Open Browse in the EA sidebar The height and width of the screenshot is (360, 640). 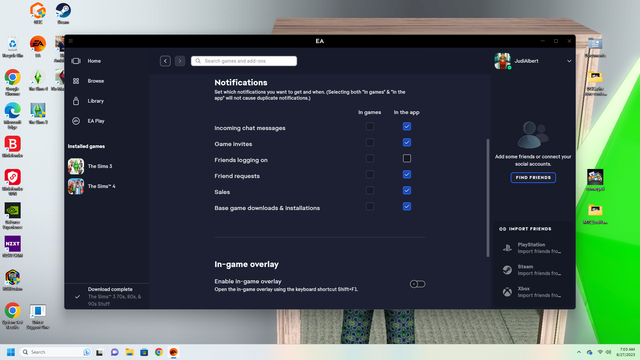[96, 81]
